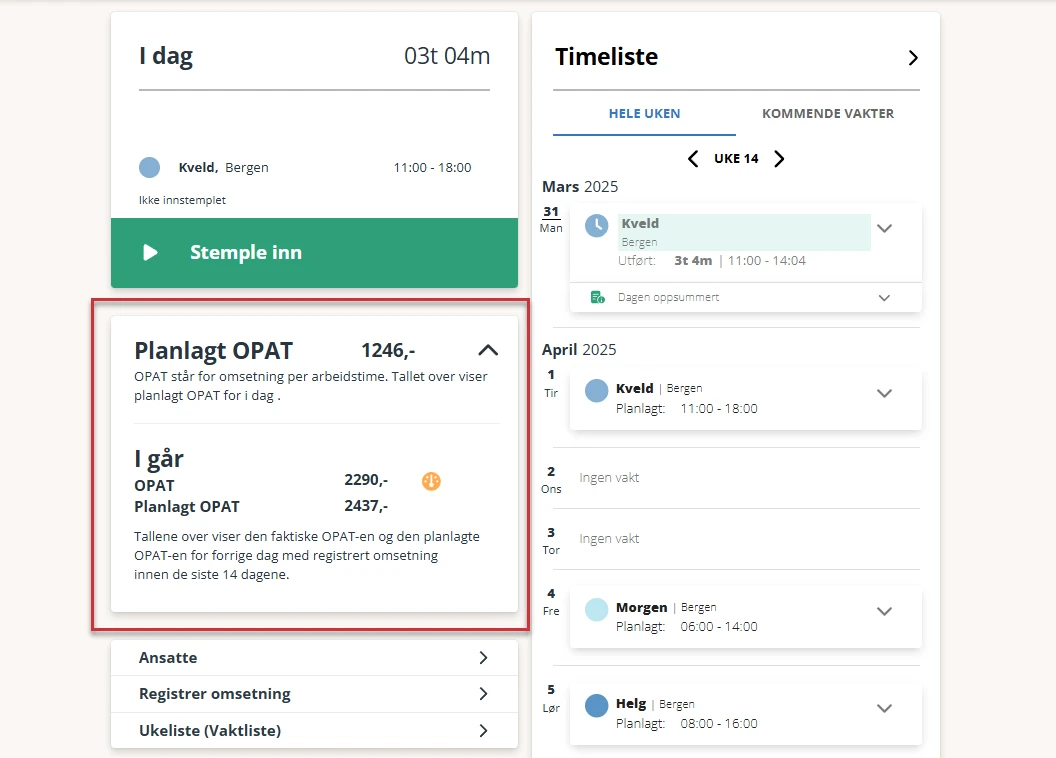Select the Hele uken tab
This screenshot has width=1056, height=758.
pos(645,114)
